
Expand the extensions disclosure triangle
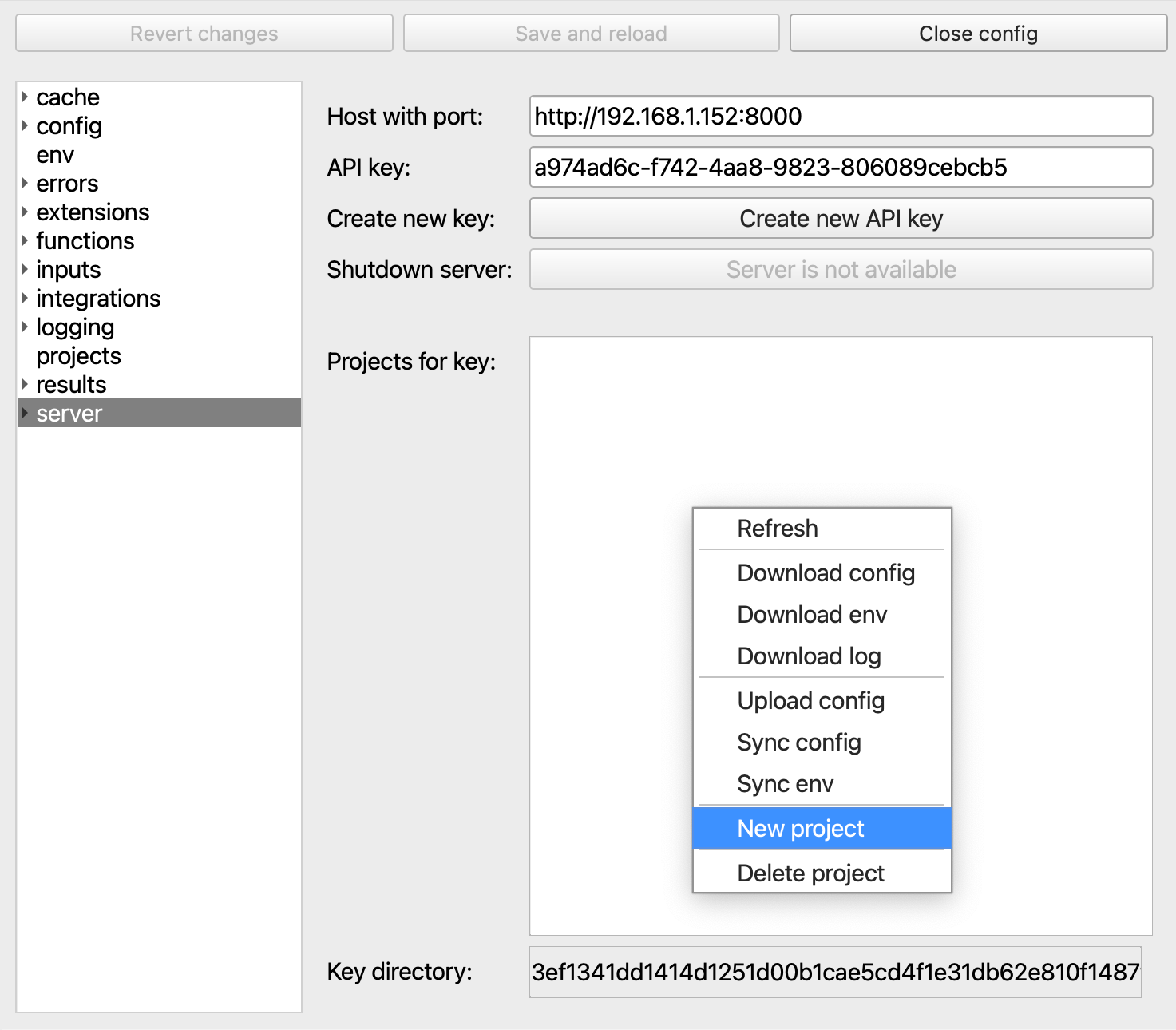[x=25, y=212]
